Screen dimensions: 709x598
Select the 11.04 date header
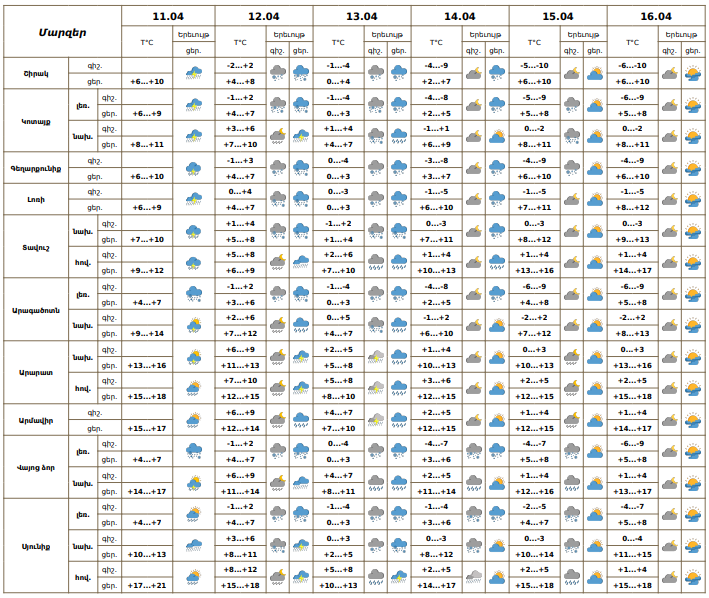pos(168,17)
